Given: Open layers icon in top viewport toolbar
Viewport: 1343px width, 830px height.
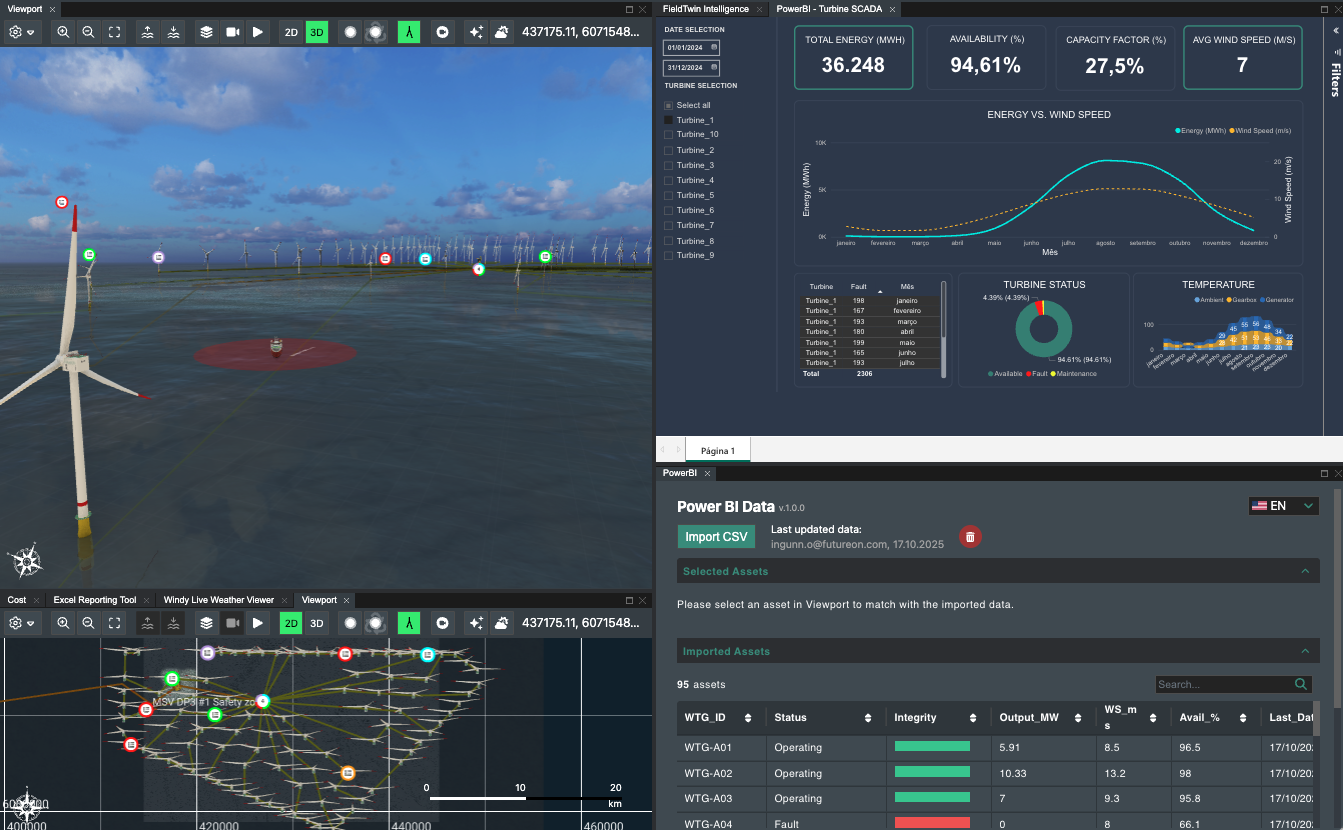Looking at the screenshot, I should (206, 32).
